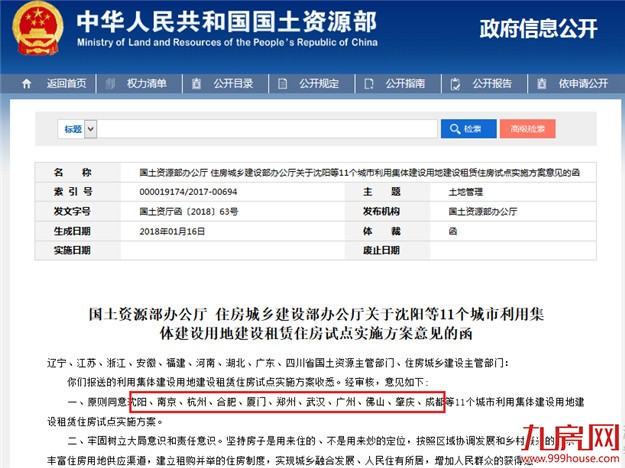625x468 pixels.
Task: Click the paragraph starting 你们报送的利用集体建设用地
Action: pos(247,382)
